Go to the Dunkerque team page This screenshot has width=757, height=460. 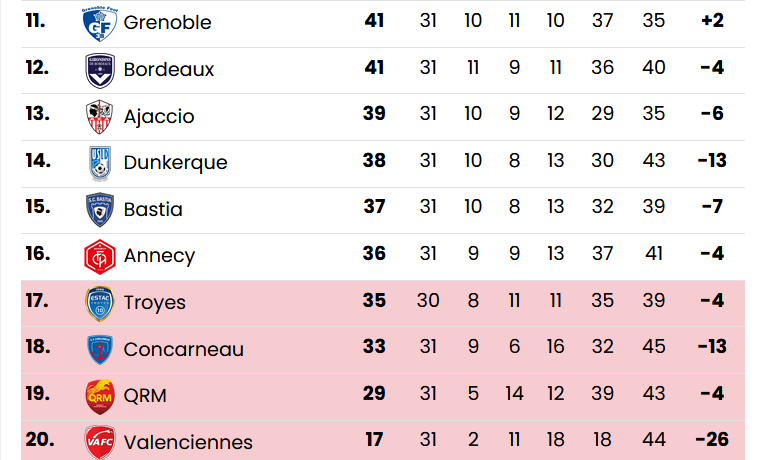pos(175,163)
